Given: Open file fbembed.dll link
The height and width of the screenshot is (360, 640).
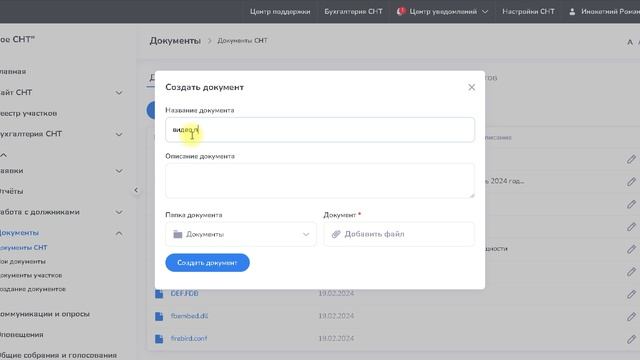Looking at the screenshot, I should [x=189, y=316].
